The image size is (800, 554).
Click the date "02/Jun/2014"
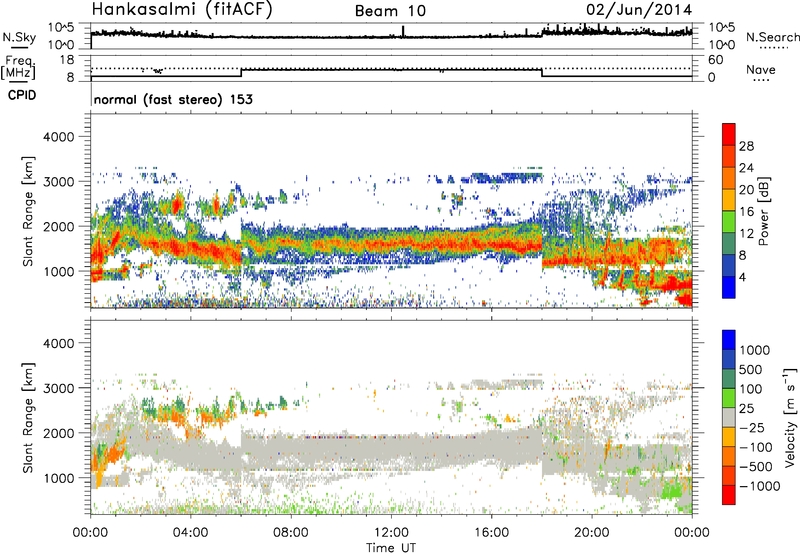(639, 10)
